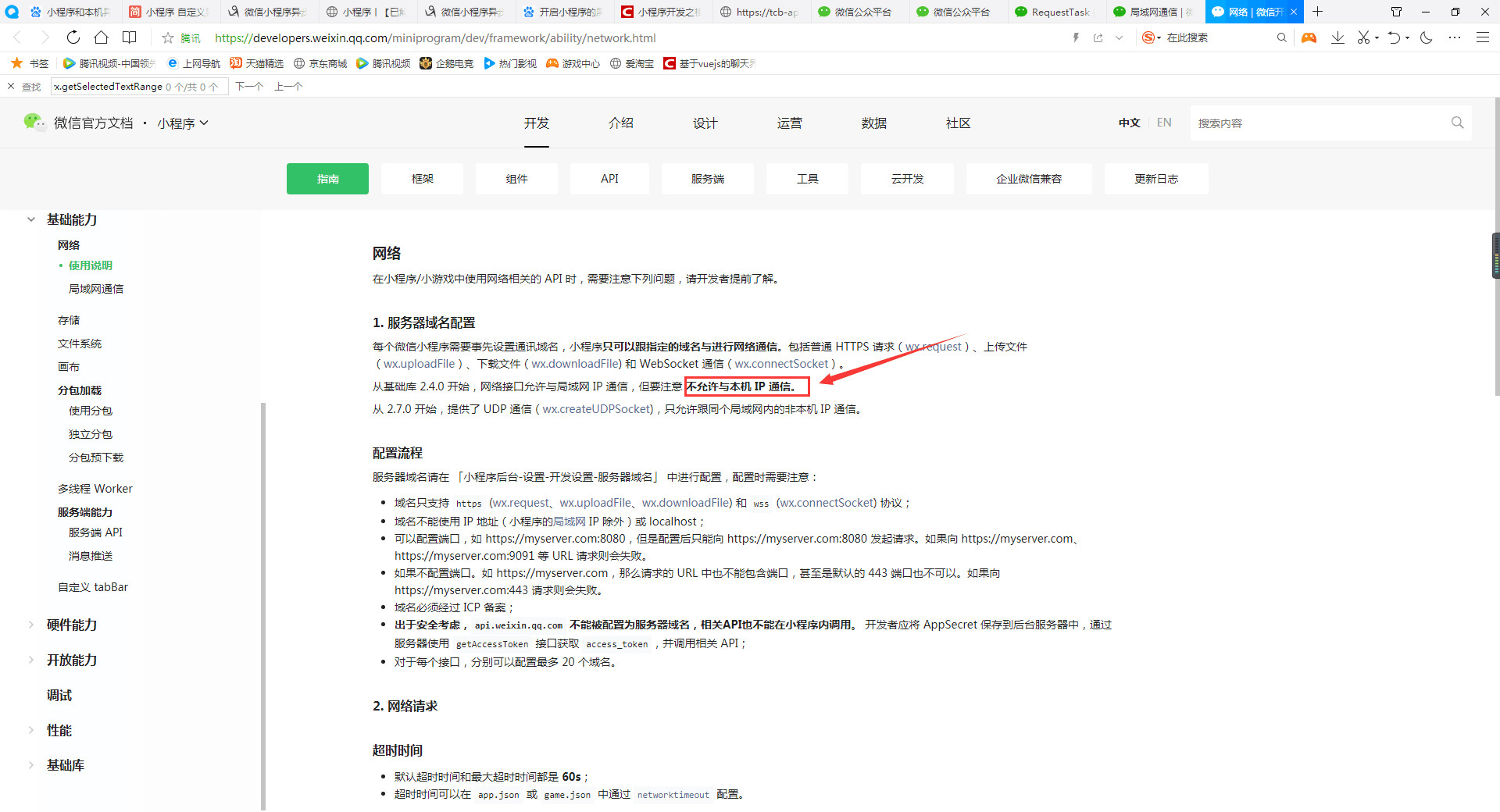Open the wx.createUDPSocket link

tap(597, 409)
